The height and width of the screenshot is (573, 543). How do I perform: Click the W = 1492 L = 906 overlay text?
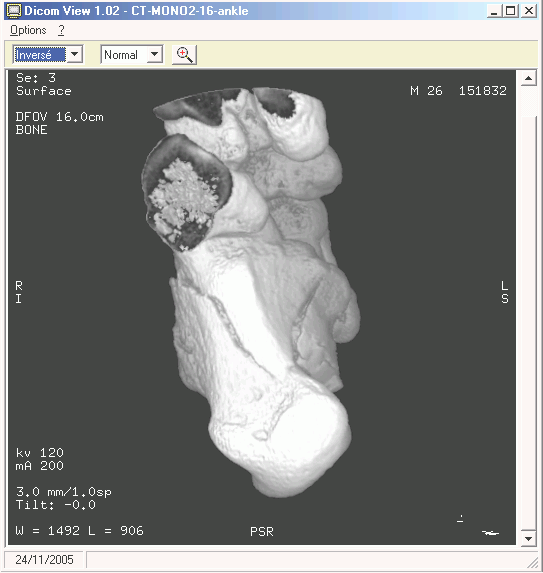click(x=79, y=531)
